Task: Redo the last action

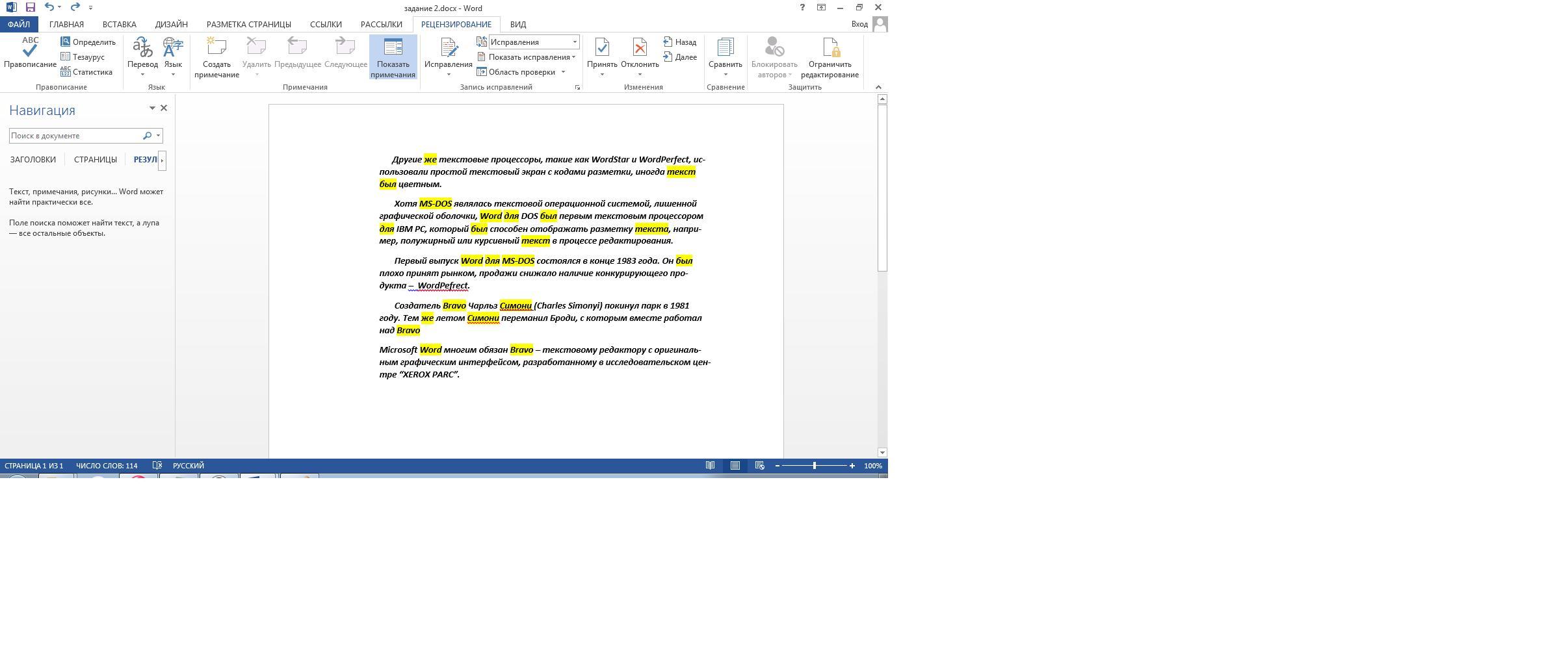Action: [75, 8]
